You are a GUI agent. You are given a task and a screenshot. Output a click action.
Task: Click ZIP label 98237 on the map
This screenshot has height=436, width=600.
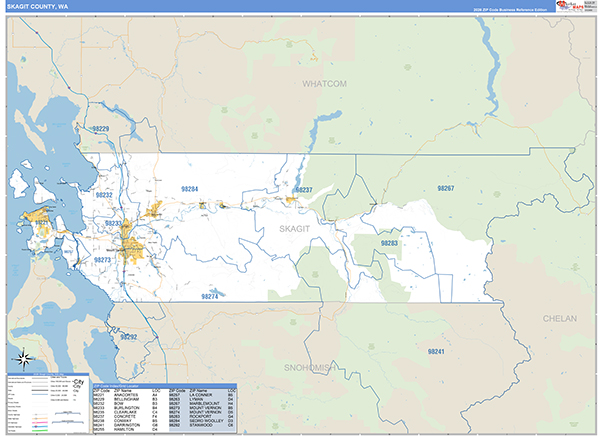304,190
